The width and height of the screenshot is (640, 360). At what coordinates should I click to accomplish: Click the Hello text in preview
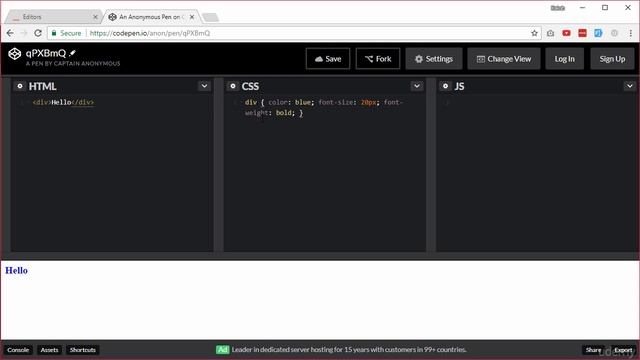click(x=16, y=270)
